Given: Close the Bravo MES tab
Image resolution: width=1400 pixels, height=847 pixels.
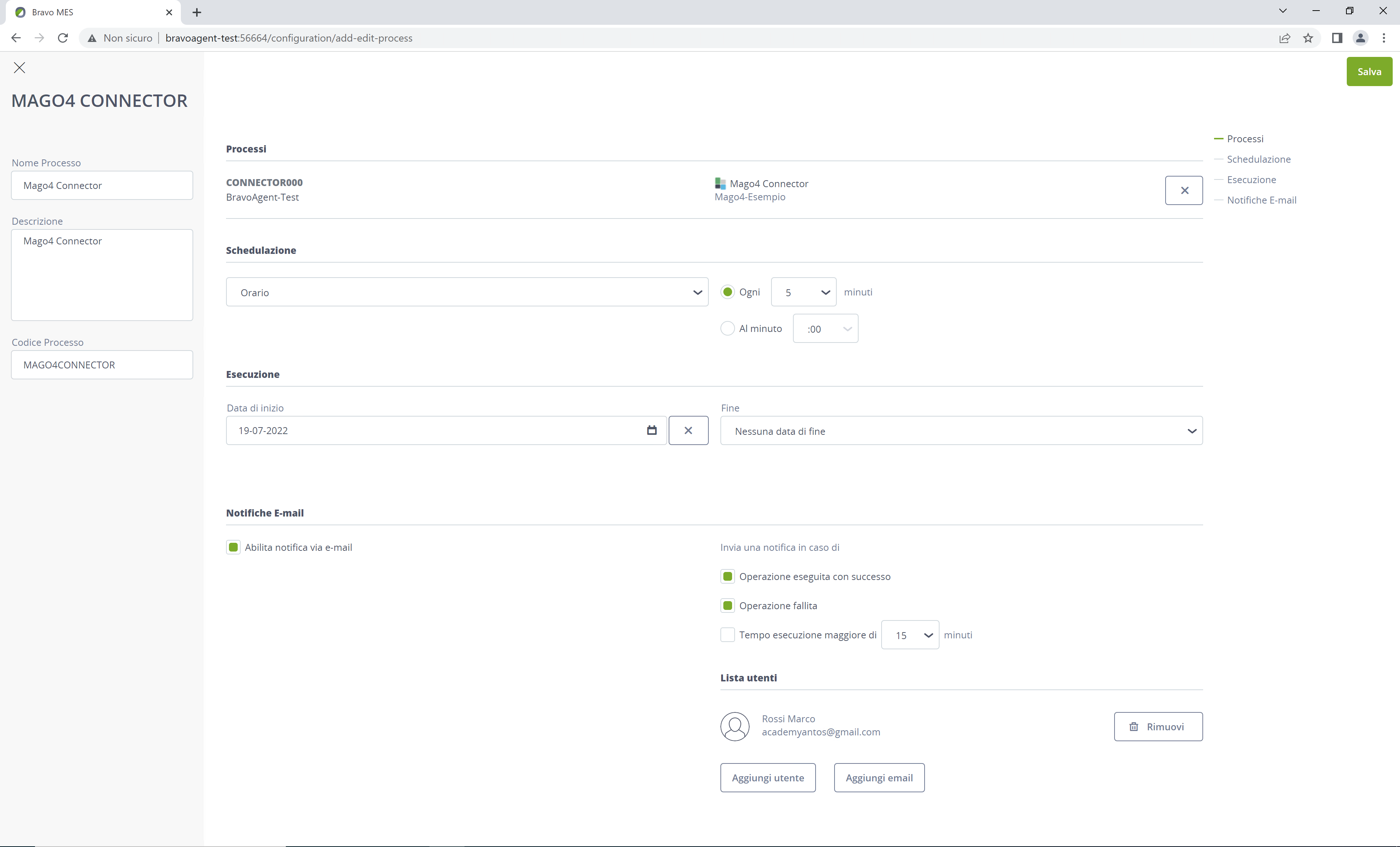Looking at the screenshot, I should point(169,12).
